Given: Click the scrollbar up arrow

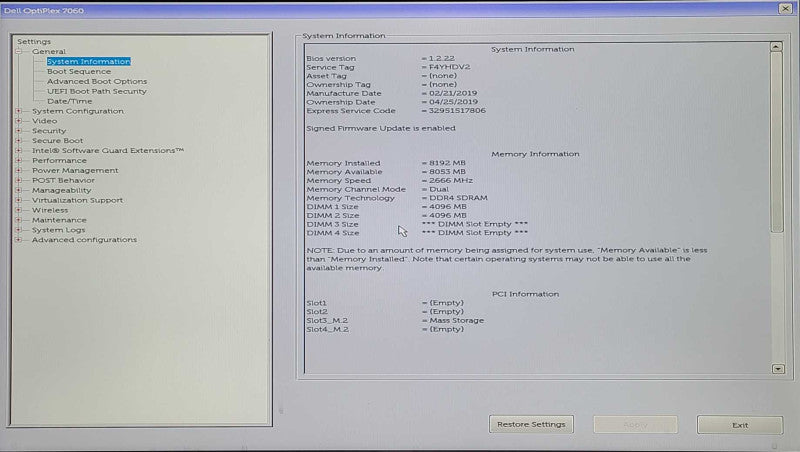Looking at the screenshot, I should (776, 47).
